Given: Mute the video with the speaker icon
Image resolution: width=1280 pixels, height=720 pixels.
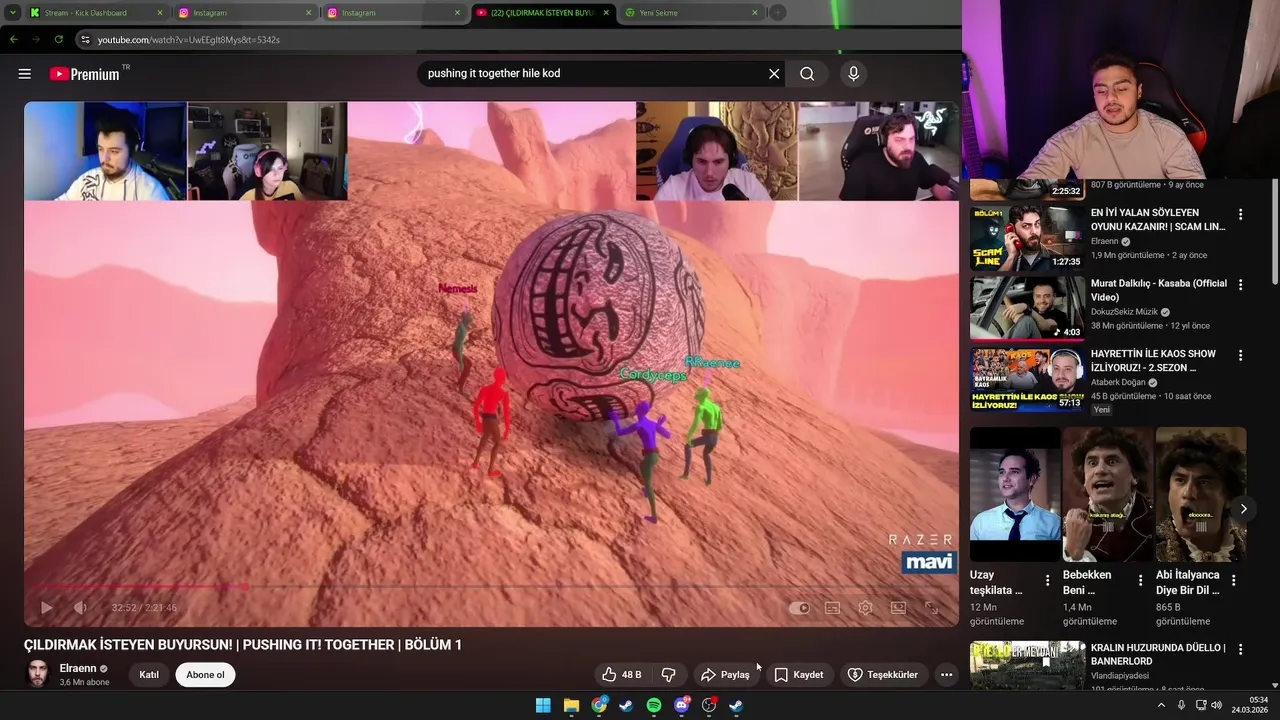Looking at the screenshot, I should click(x=81, y=608).
